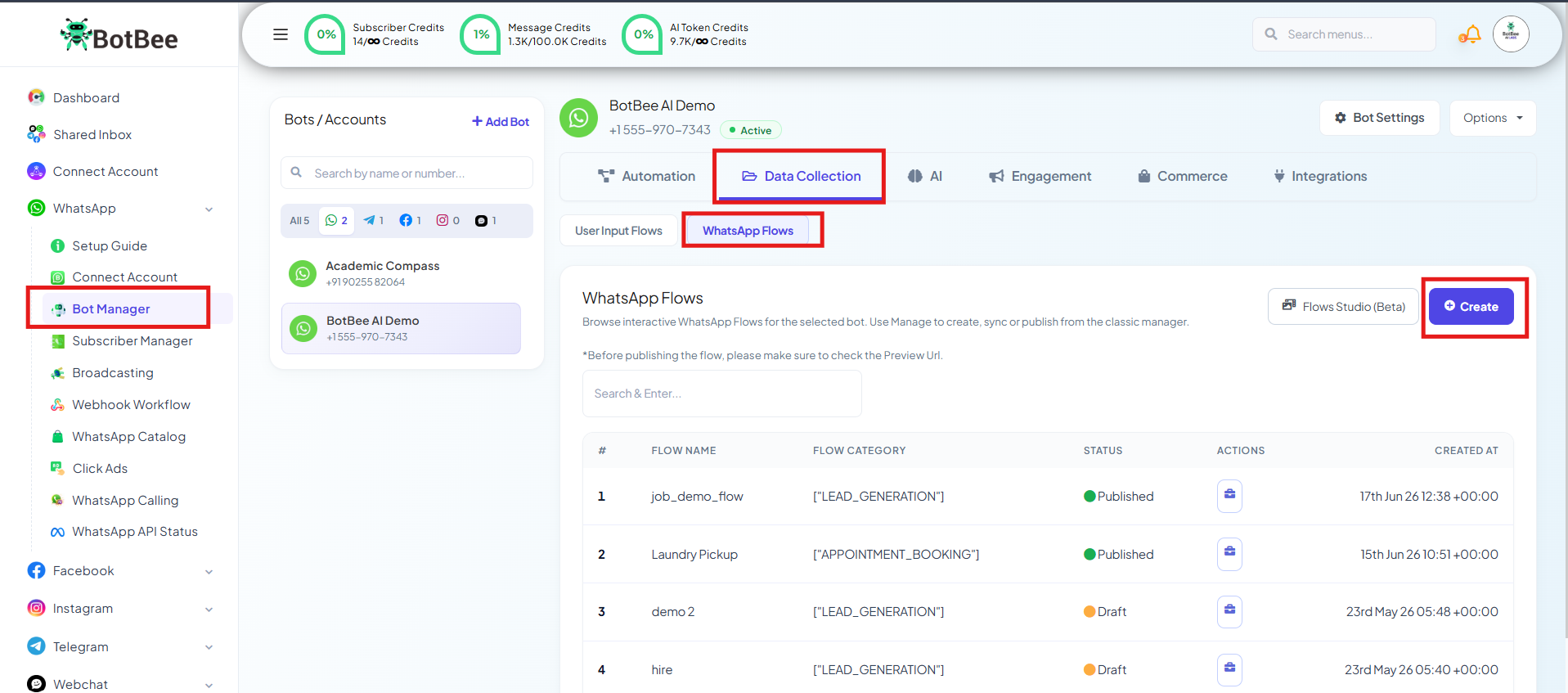Viewport: 1568px width, 693px height.
Task: Open WhatsApp Calling in sidebar
Action: (x=125, y=501)
